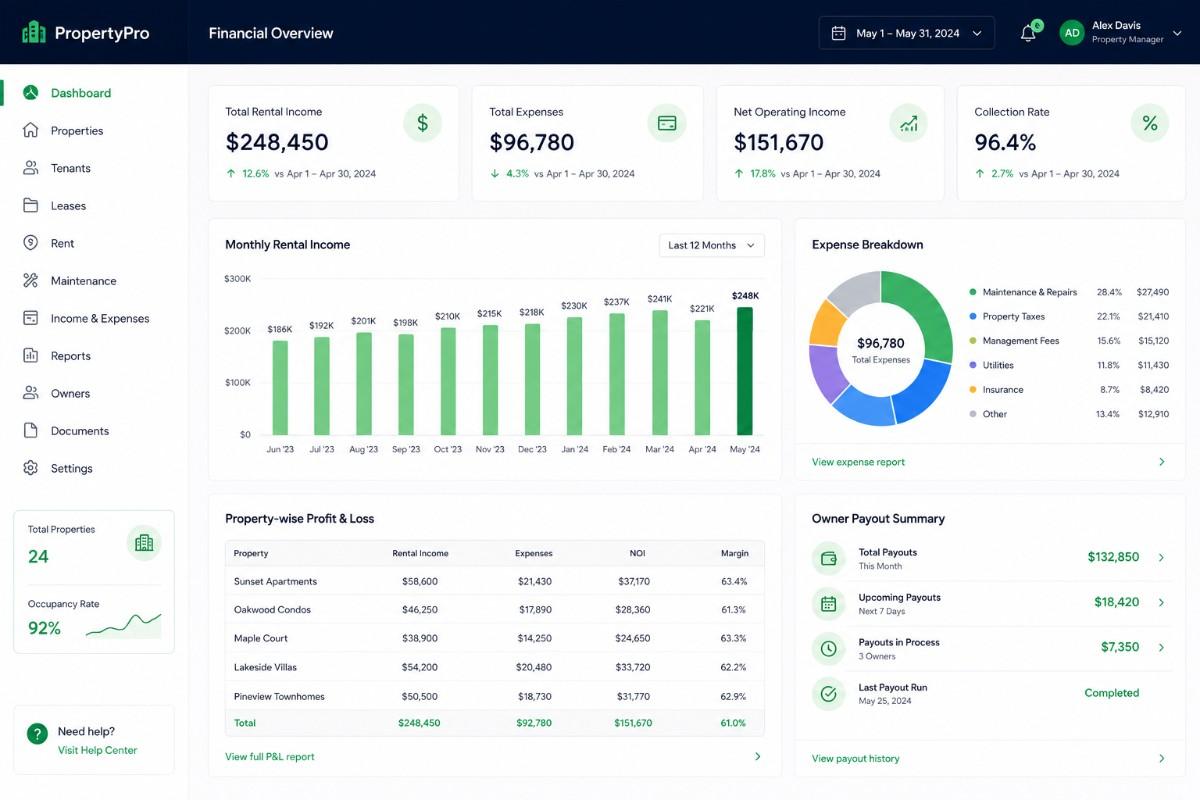
Task: Click the green Maintenance & Repairs legend dot
Action: tap(972, 292)
